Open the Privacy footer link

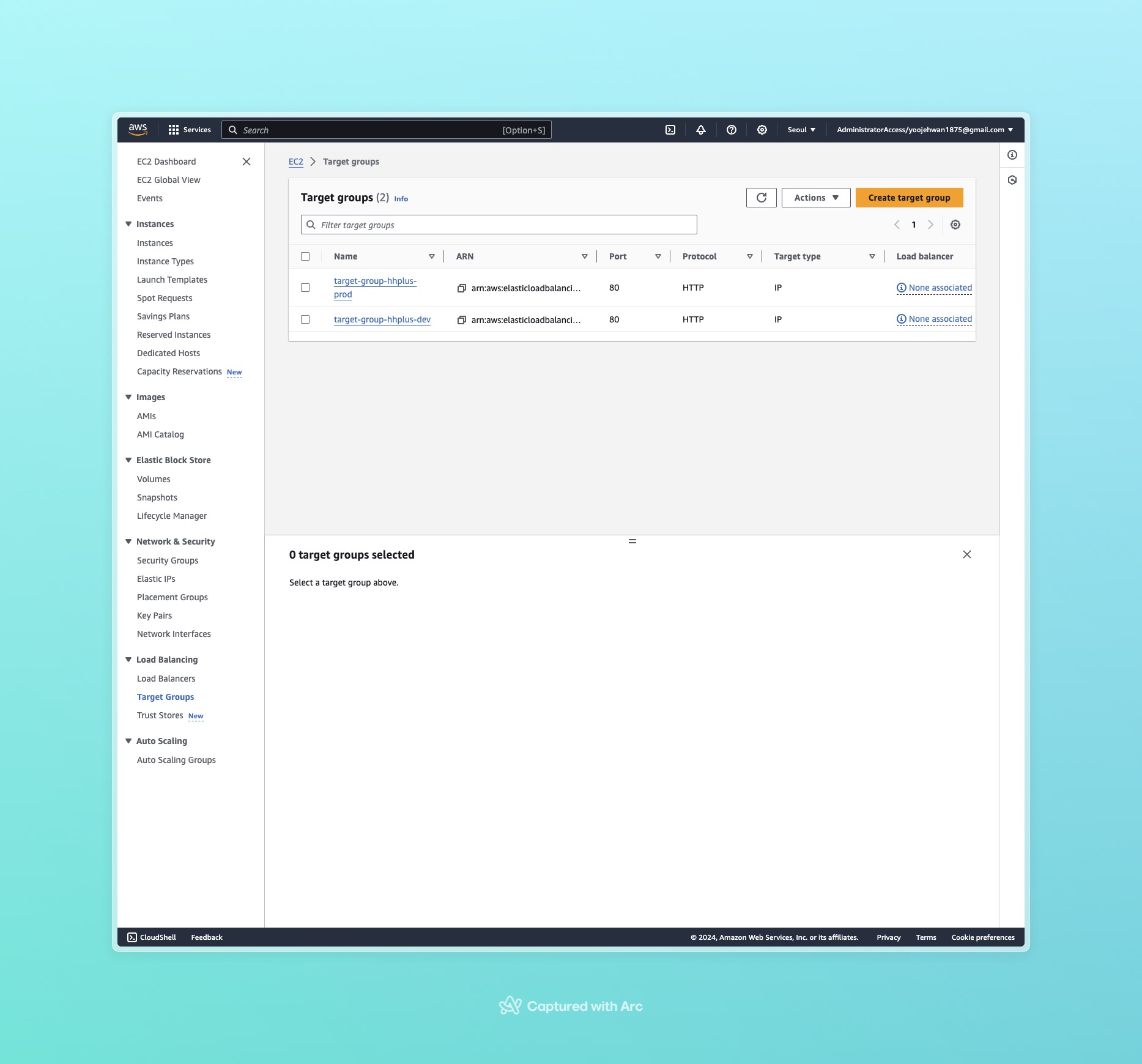888,937
